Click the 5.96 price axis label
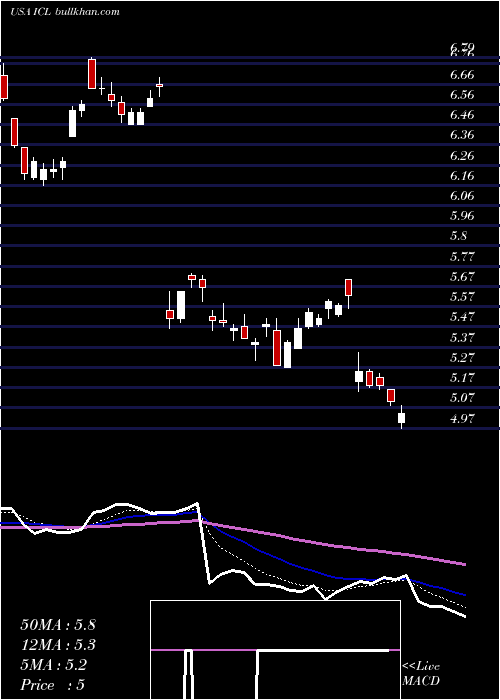 (x=462, y=216)
